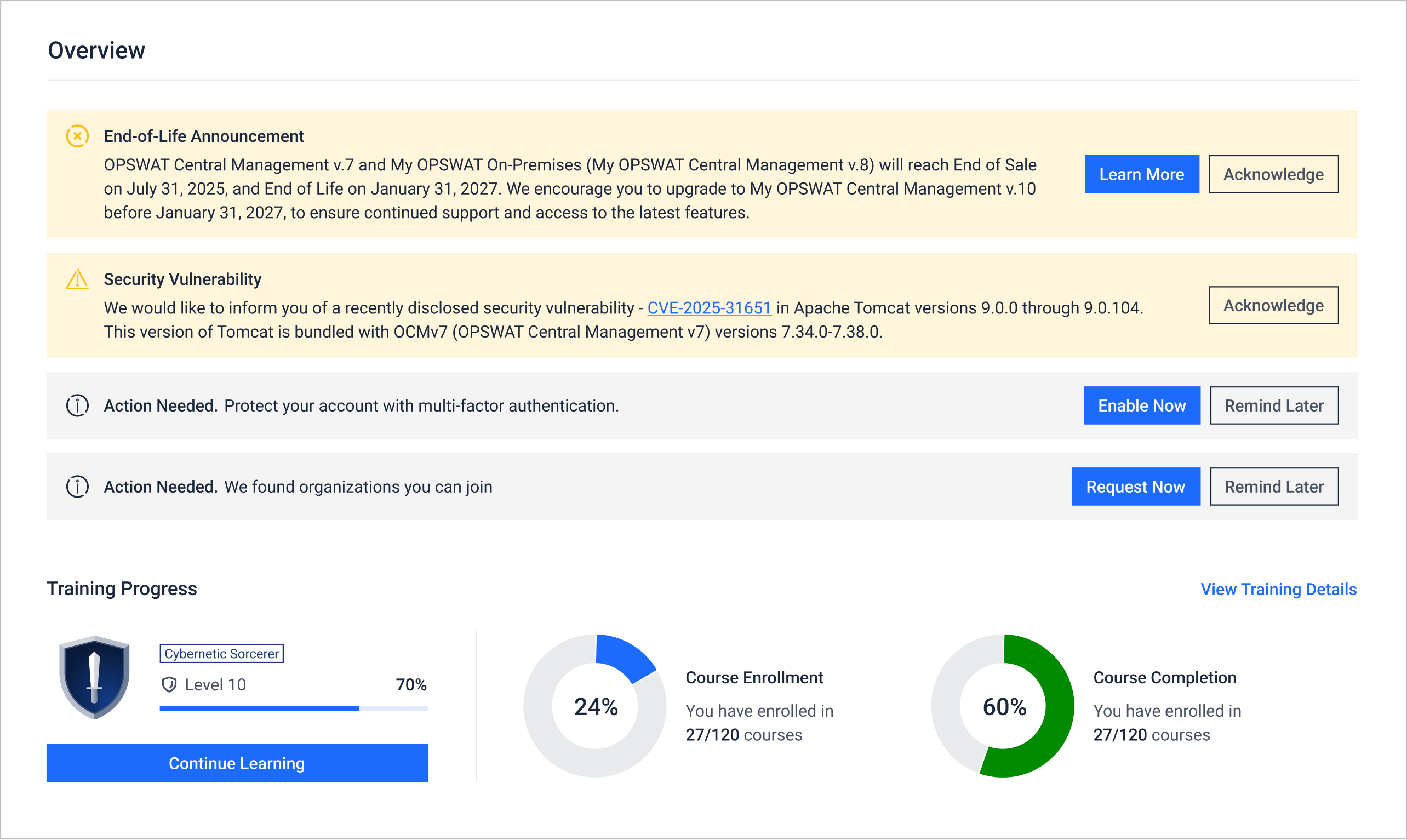Click the Overview heading
1407x840 pixels.
[x=96, y=50]
